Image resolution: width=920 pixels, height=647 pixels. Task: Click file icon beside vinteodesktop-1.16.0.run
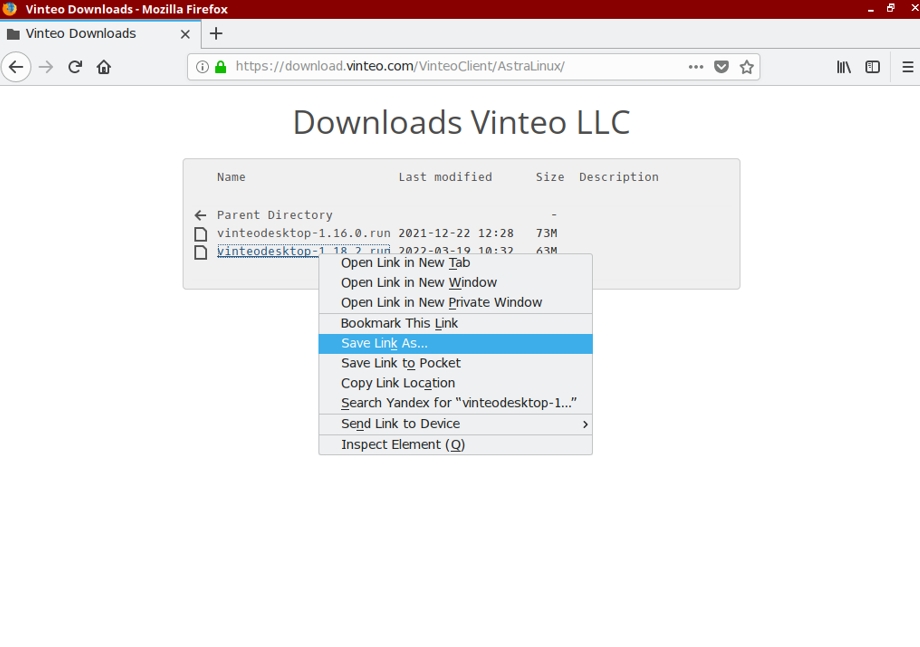[201, 234]
